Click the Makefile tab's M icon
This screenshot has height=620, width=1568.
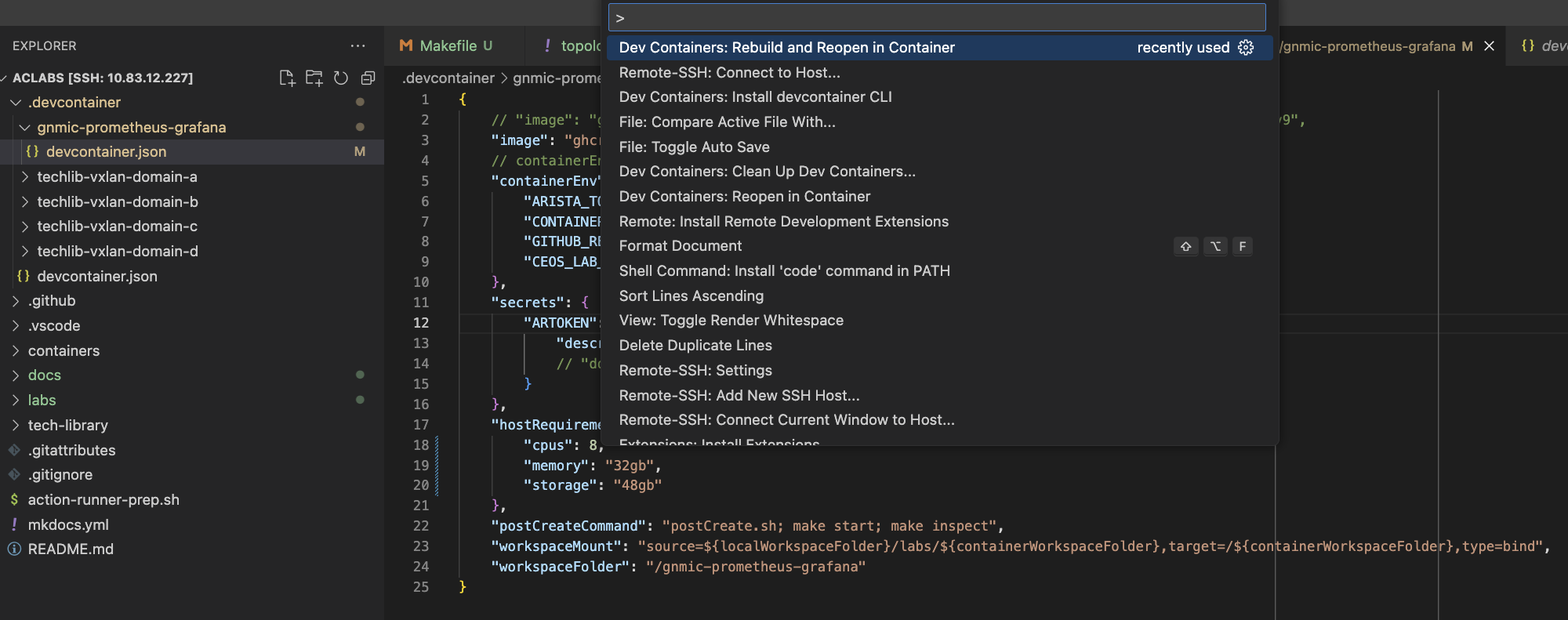pyautogui.click(x=406, y=45)
